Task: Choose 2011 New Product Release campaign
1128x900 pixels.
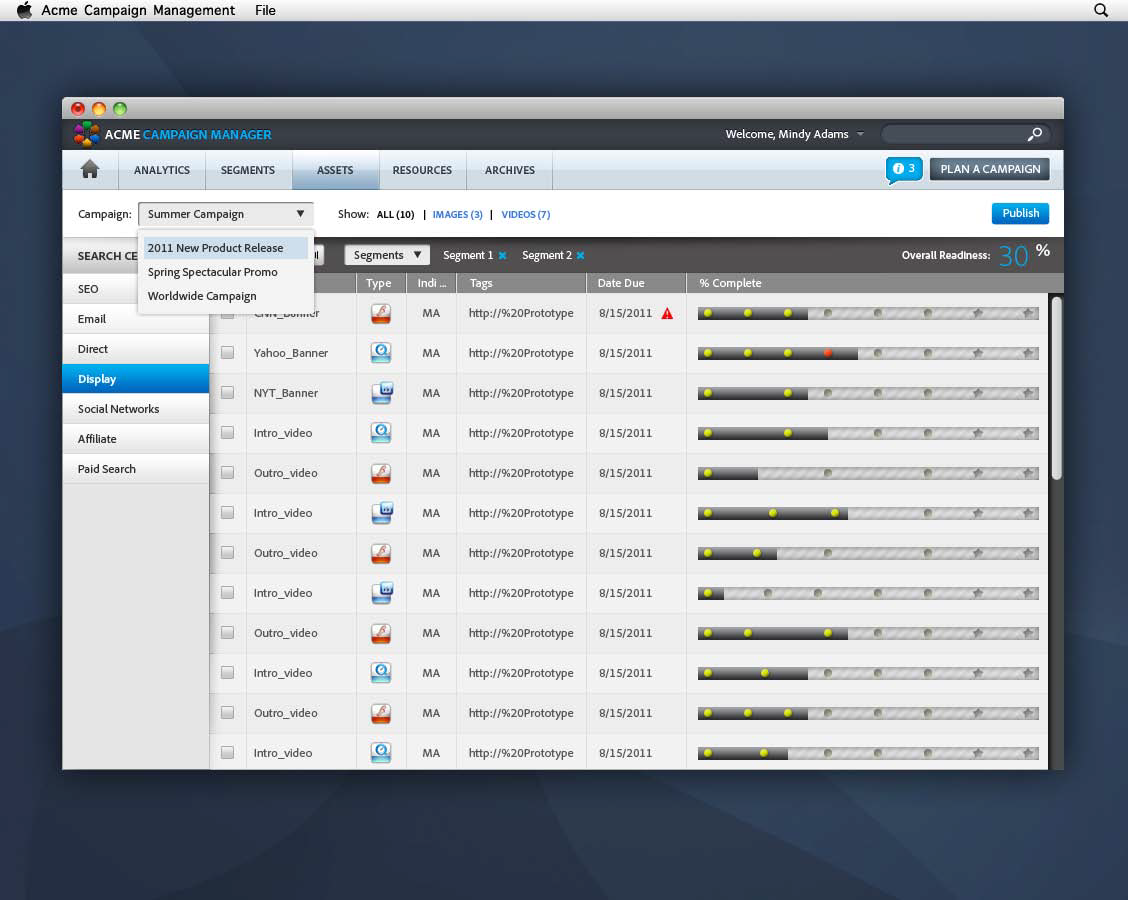Action: click(226, 248)
